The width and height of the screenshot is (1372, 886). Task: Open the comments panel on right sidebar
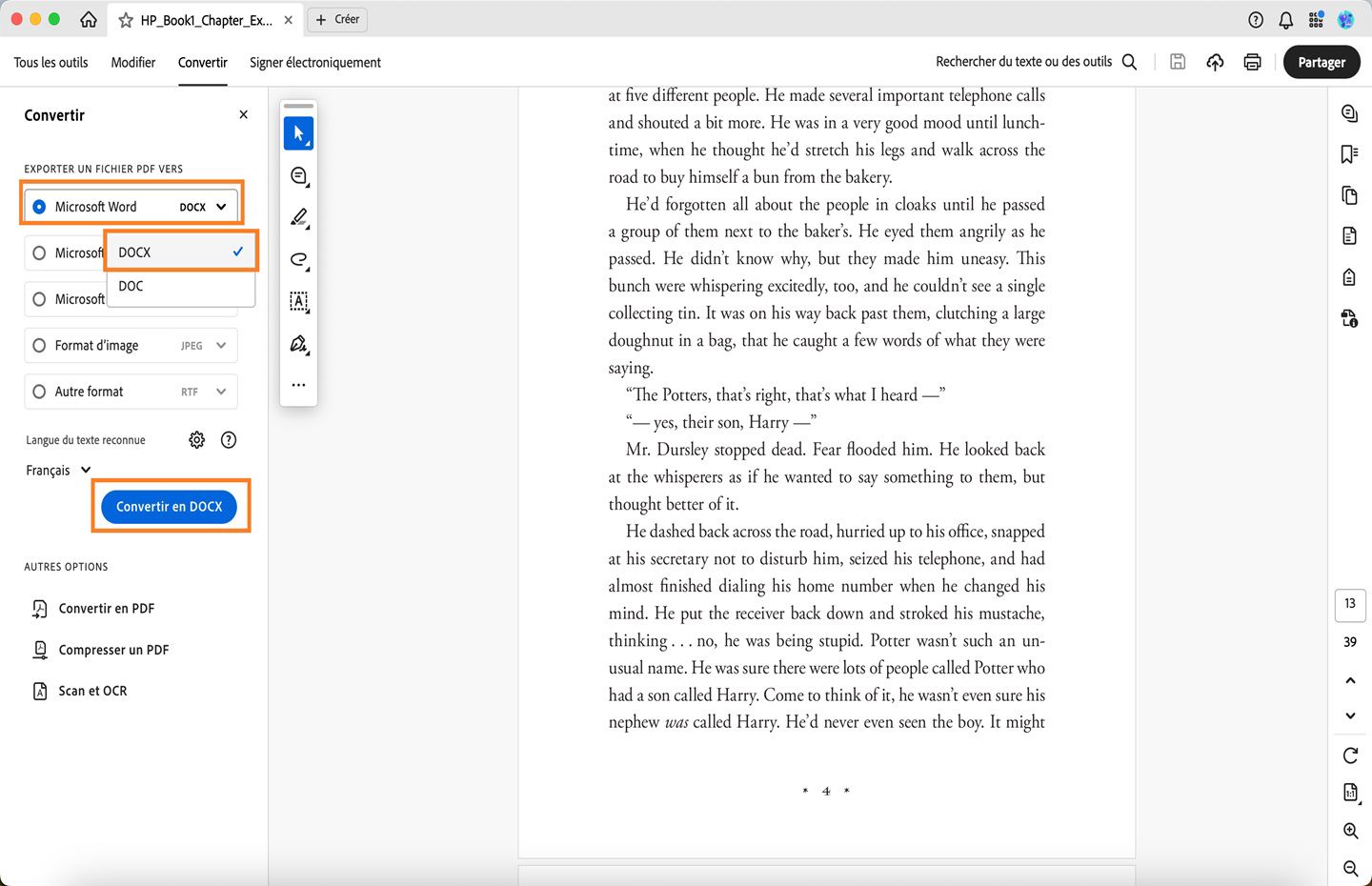tap(1349, 112)
